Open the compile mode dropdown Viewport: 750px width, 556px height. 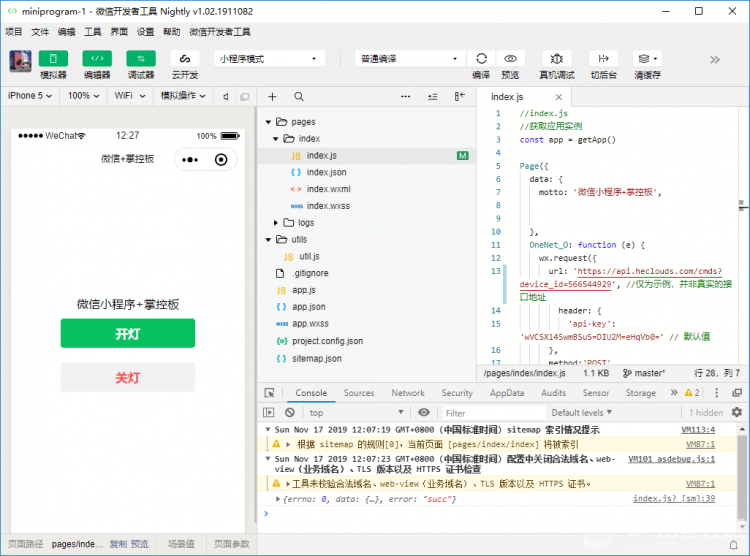point(410,59)
